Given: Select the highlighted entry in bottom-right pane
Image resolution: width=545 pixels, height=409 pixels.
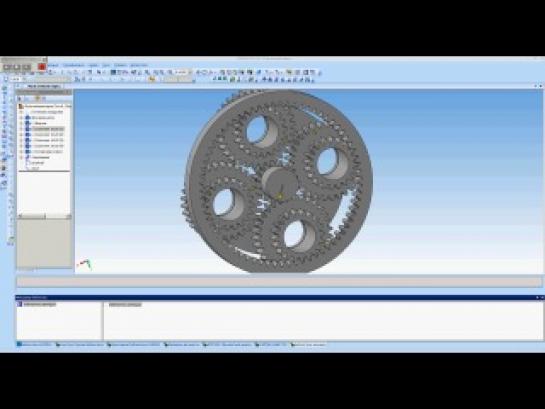Looking at the screenshot, I should click(125, 305).
